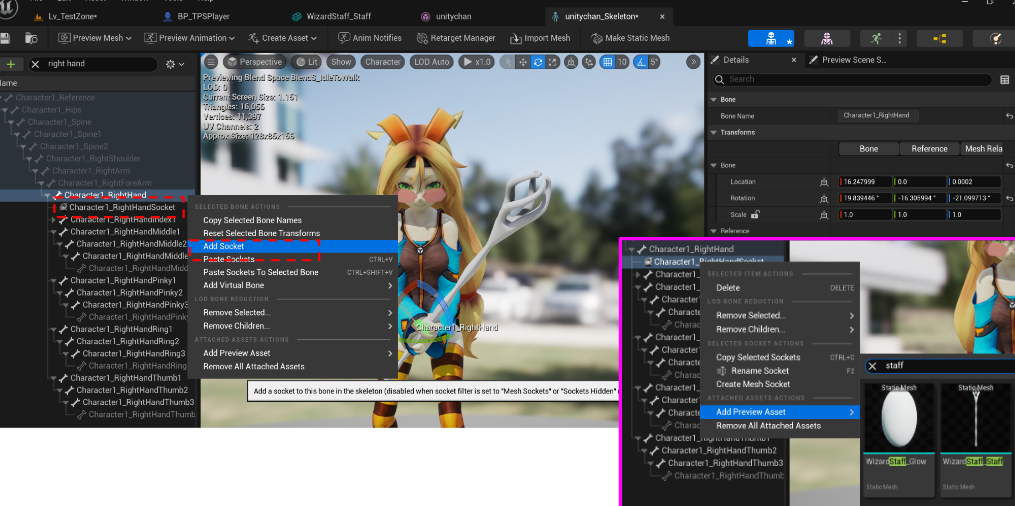
Task: Switch to the Animation editing mode
Action: pyautogui.click(x=876, y=38)
